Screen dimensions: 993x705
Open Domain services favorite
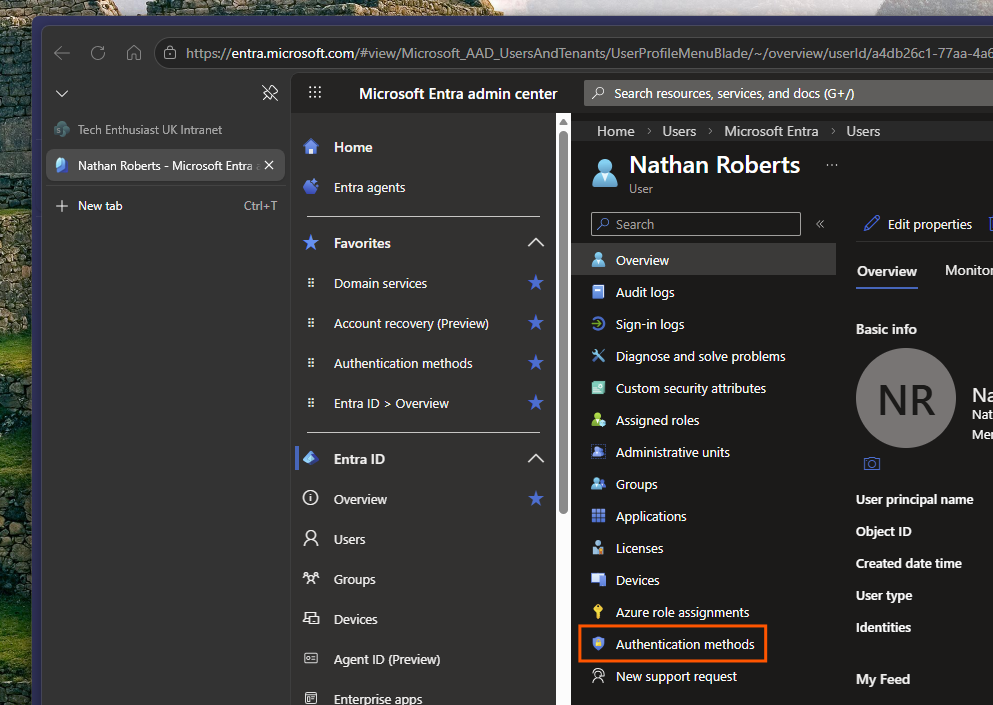(380, 283)
